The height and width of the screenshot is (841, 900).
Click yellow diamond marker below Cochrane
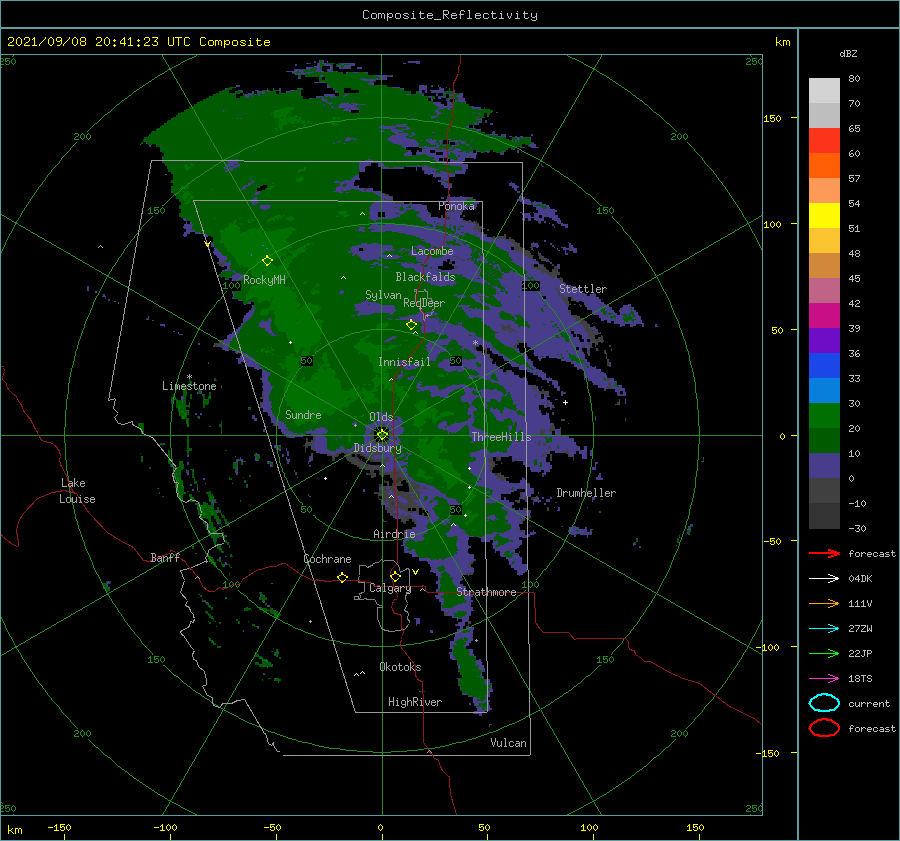[x=342, y=577]
